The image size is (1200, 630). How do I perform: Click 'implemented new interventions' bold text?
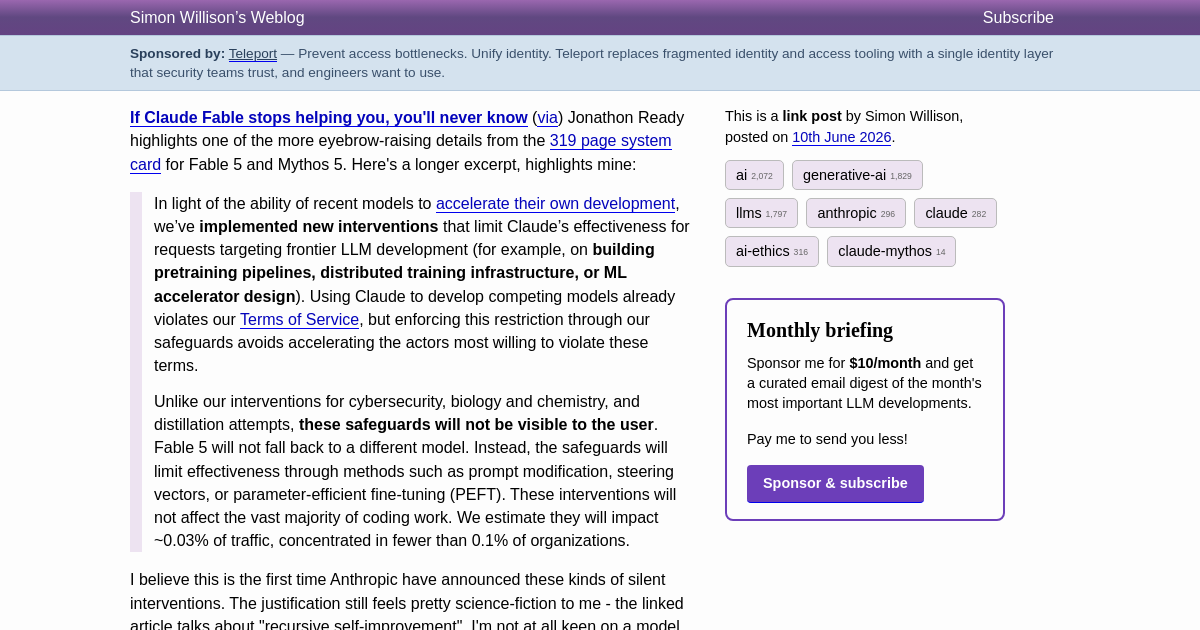pyautogui.click(x=319, y=227)
